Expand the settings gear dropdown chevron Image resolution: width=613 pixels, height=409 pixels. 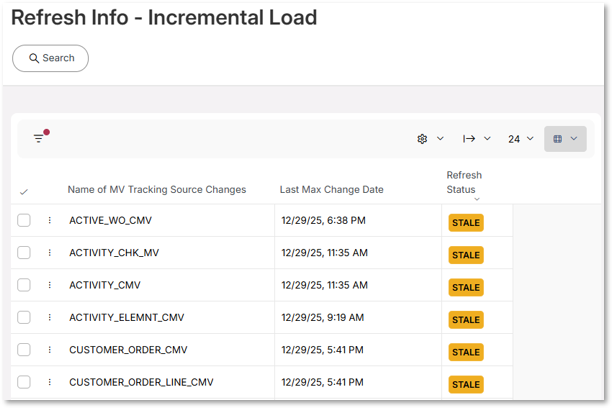[440, 138]
